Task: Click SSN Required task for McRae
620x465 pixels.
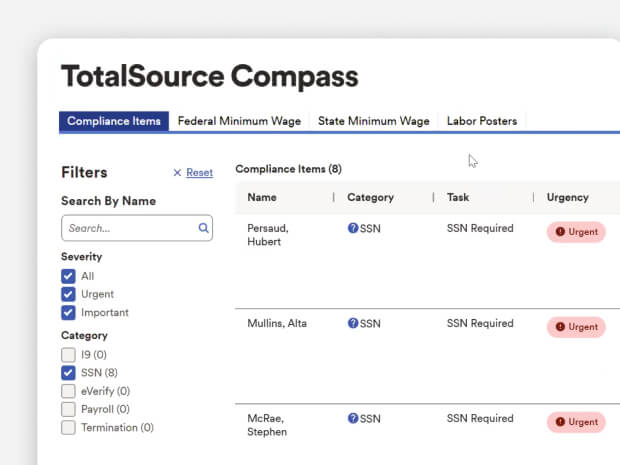Action: (x=480, y=418)
